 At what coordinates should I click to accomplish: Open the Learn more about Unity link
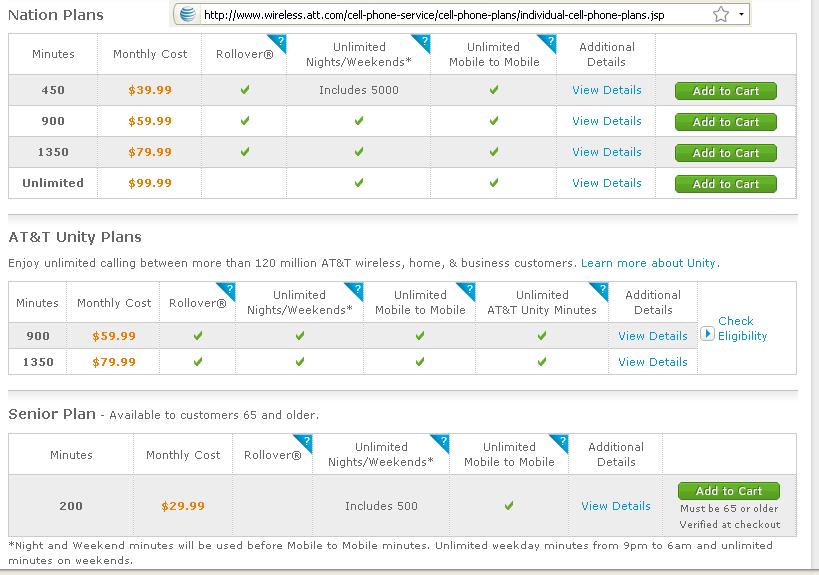click(x=650, y=263)
